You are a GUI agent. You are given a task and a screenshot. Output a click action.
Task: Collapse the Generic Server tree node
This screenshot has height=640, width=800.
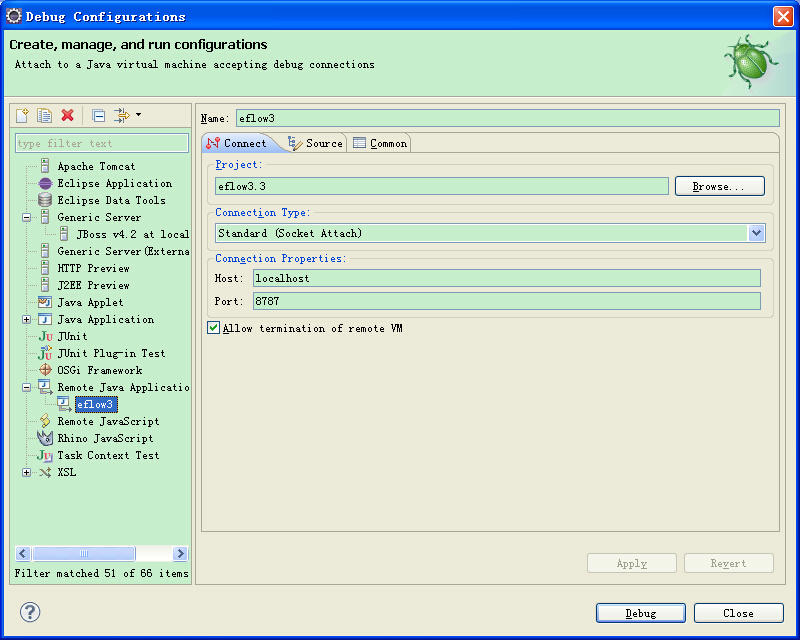(x=27, y=217)
